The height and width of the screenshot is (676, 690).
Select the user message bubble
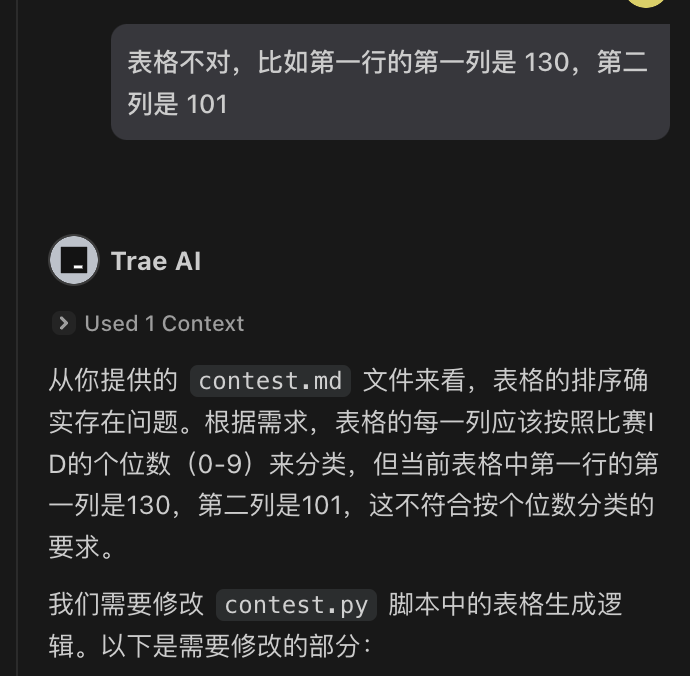(x=390, y=82)
